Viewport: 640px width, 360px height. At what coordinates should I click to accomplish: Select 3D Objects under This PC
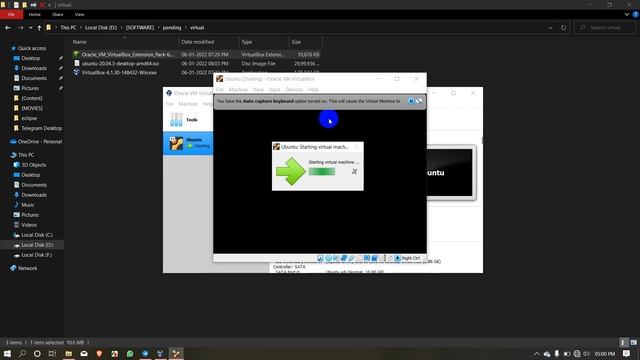click(33, 165)
